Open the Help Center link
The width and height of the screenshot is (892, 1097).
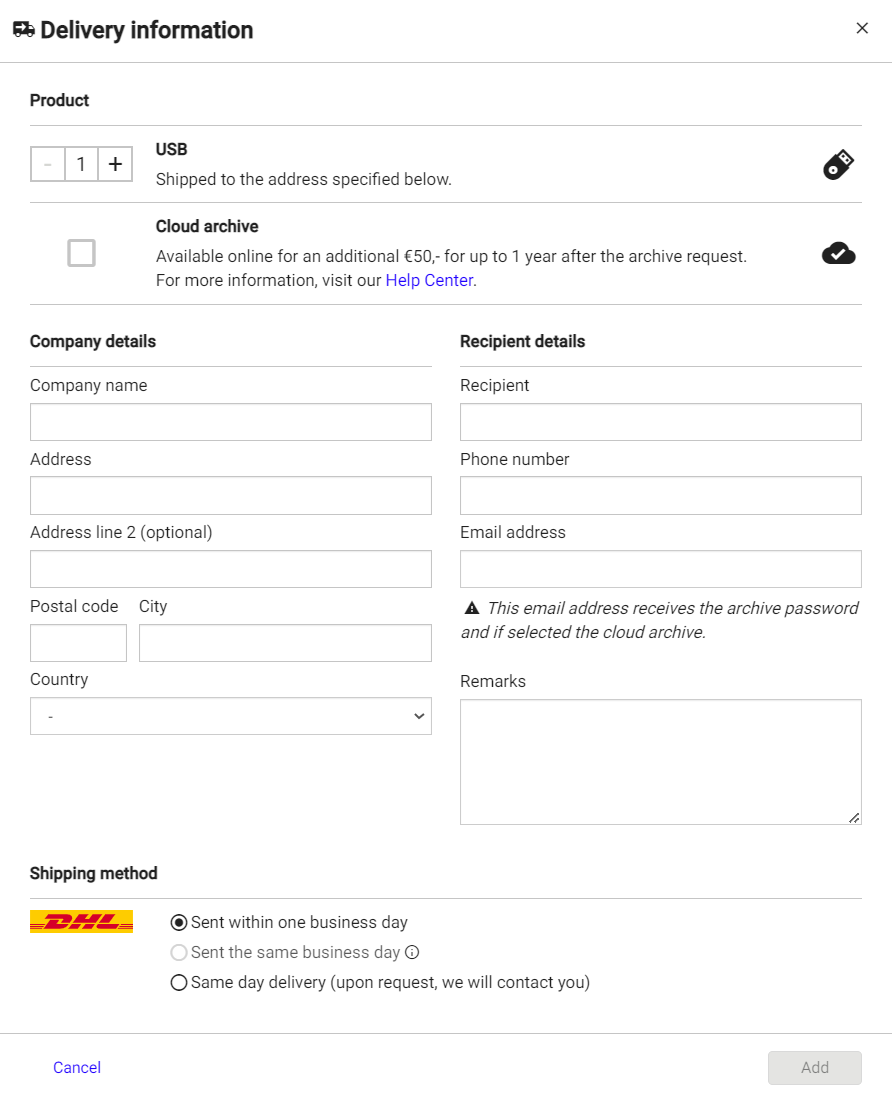(x=429, y=280)
